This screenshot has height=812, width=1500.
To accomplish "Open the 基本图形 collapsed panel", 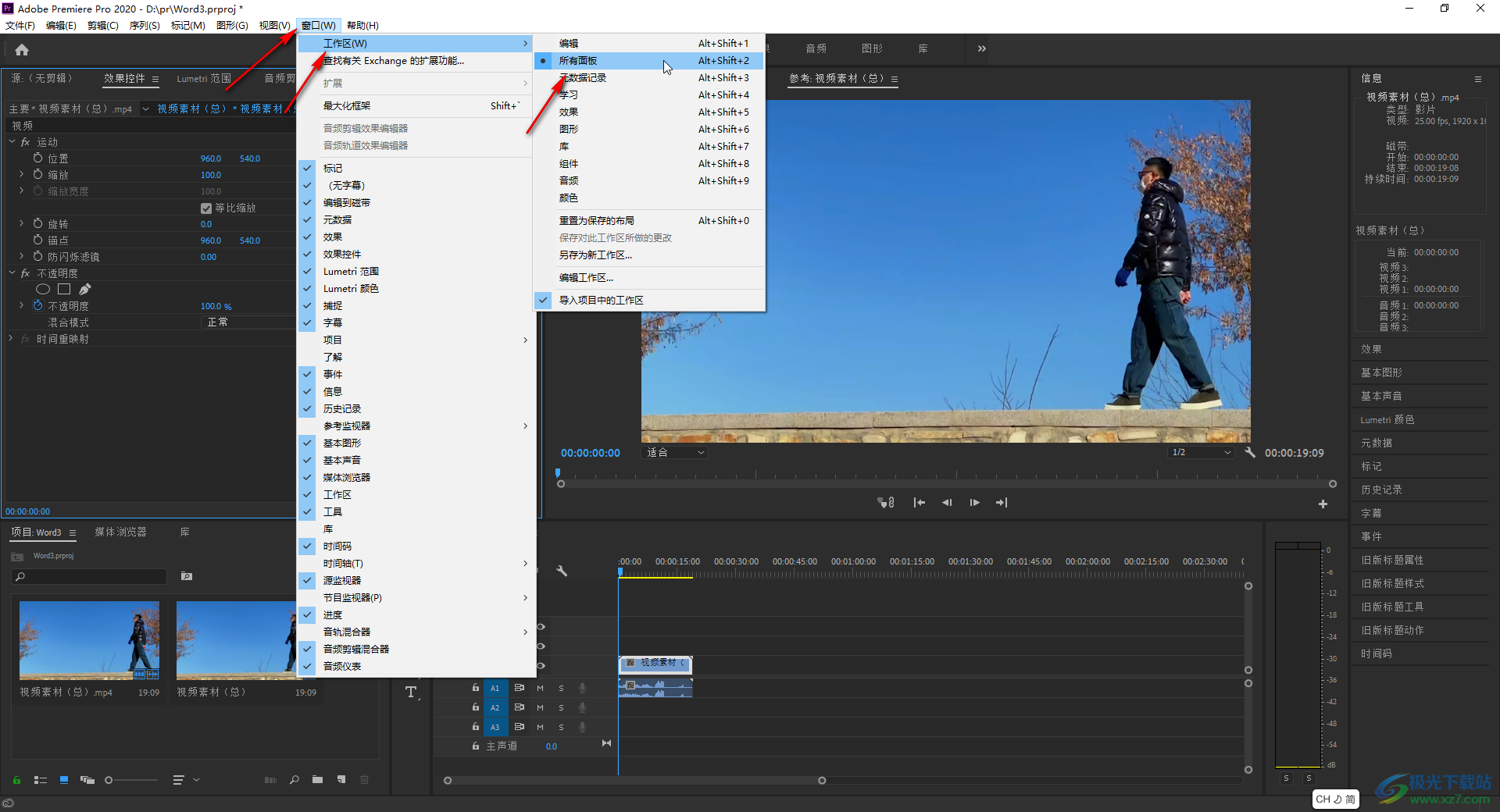I will point(1381,372).
